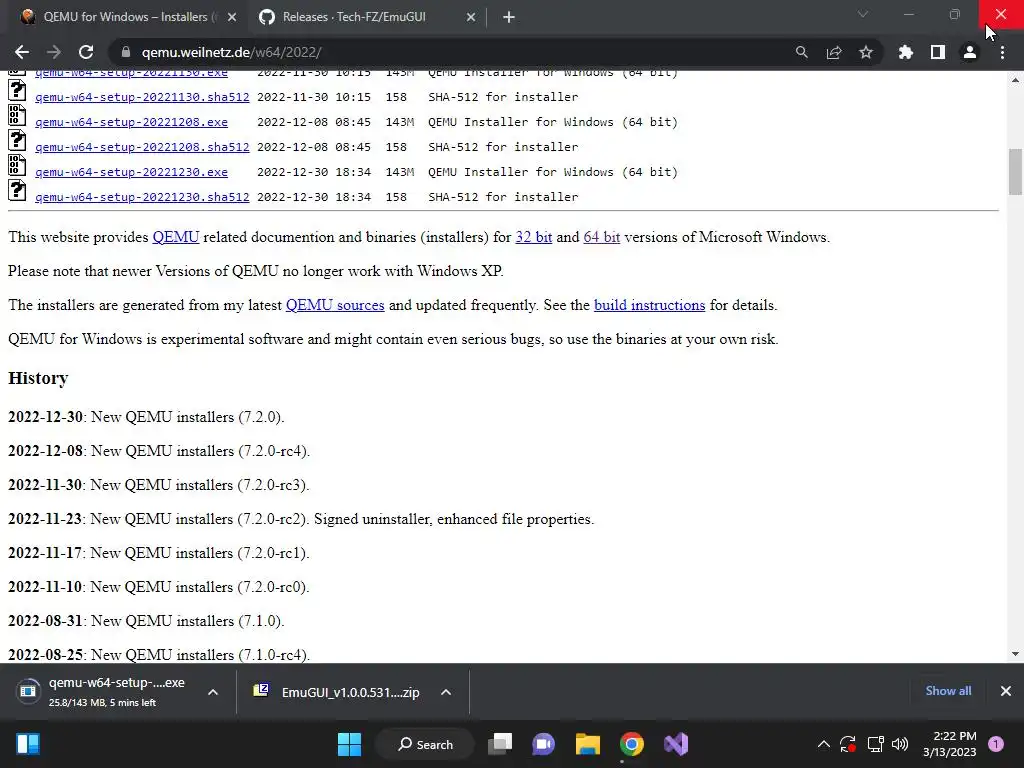Click question icon beside qemu-w64-setup-20221208.sha512
This screenshot has width=1024, height=768.
(17, 140)
